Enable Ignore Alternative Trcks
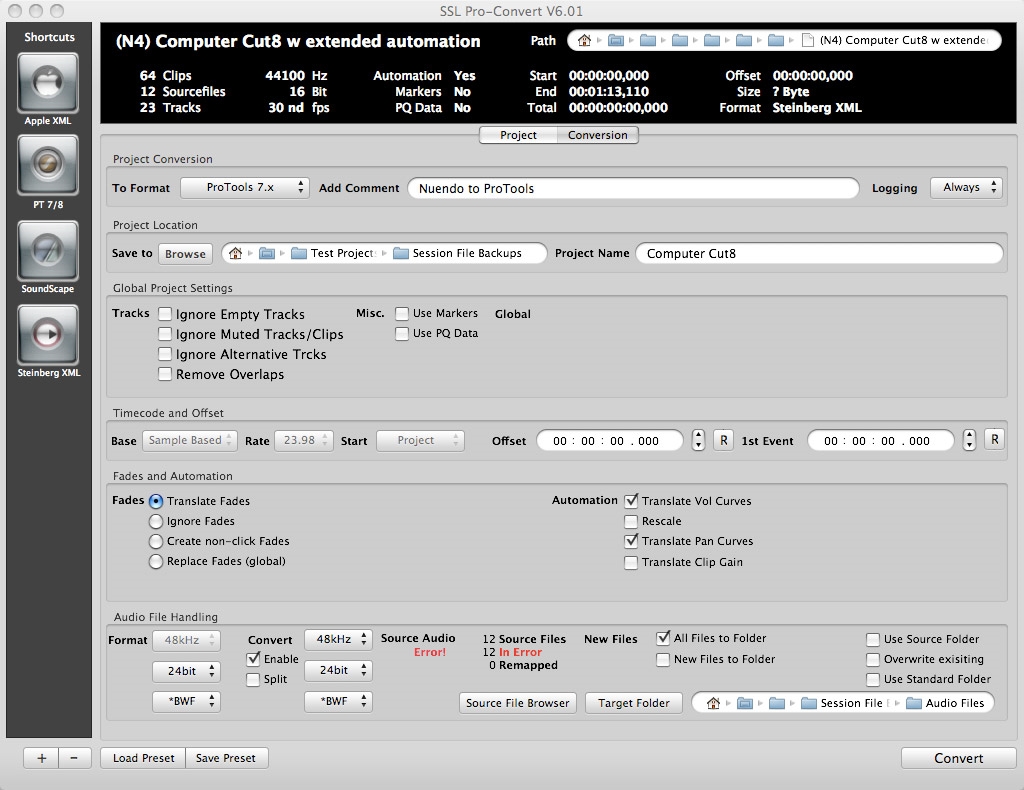 165,355
